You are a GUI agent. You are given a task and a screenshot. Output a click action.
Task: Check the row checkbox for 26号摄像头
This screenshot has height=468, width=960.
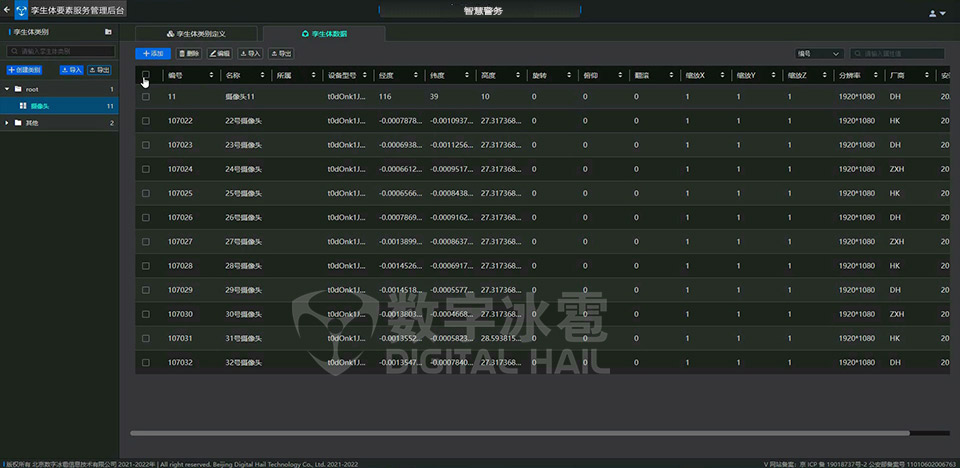(146, 217)
